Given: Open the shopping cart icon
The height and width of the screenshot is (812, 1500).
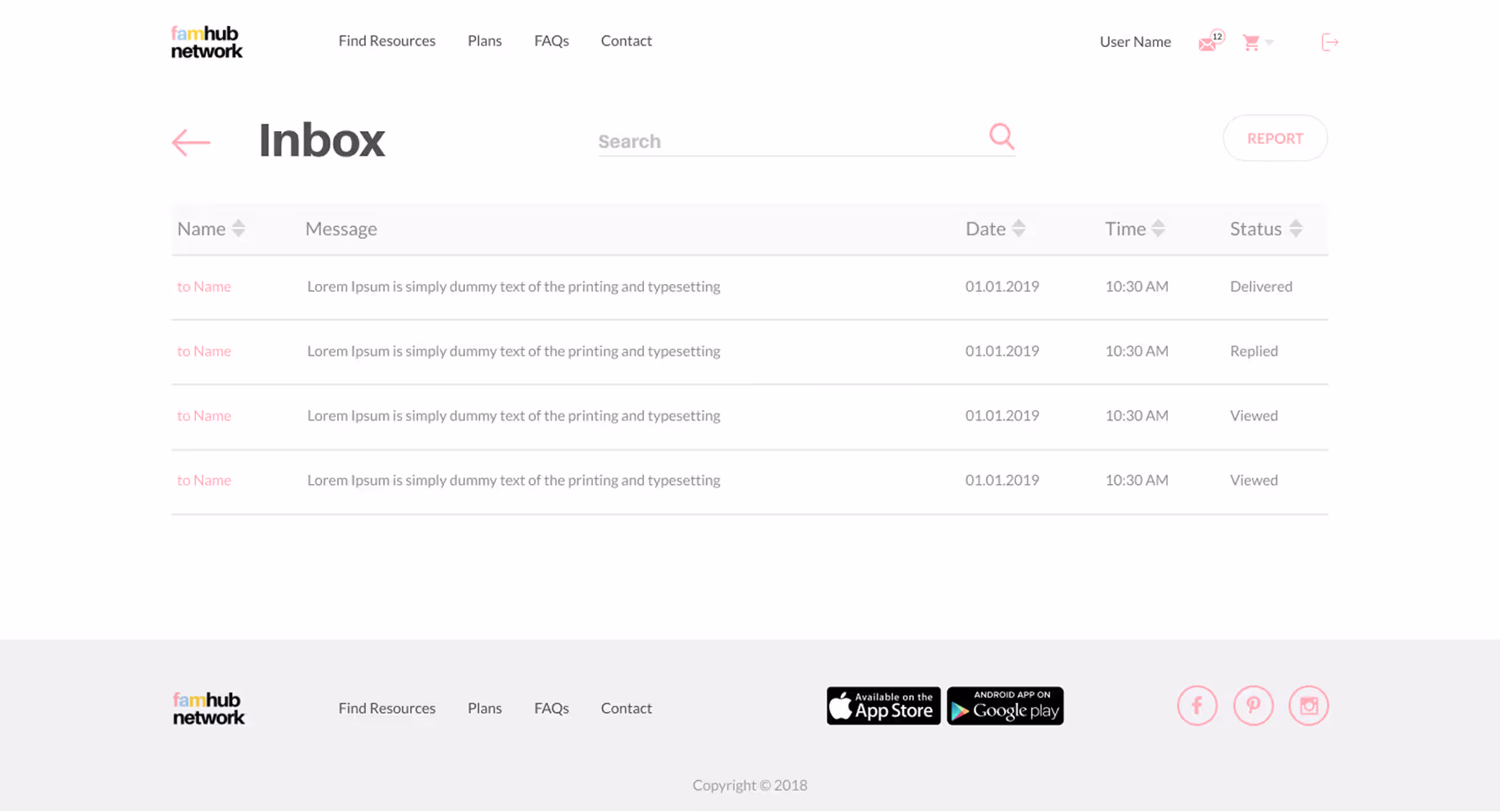Looking at the screenshot, I should pos(1252,42).
